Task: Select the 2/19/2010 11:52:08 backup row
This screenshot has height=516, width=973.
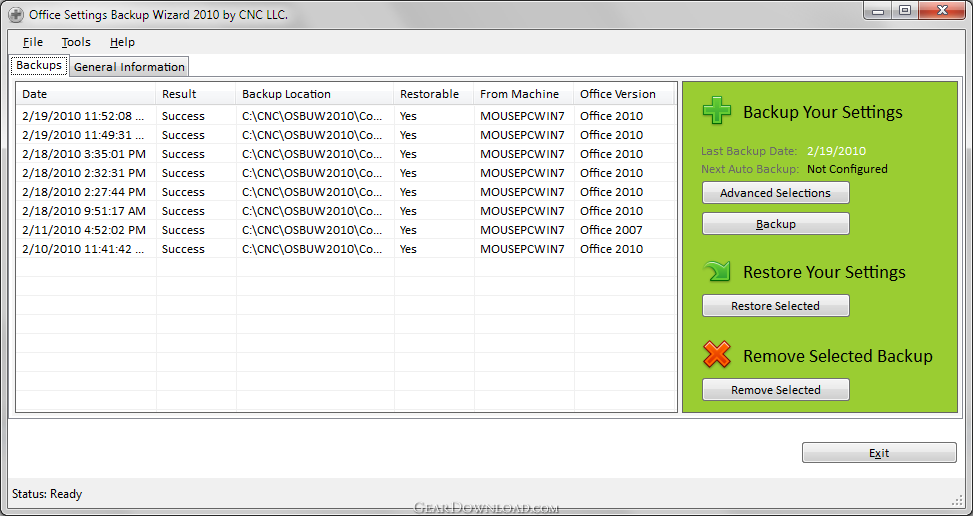Action: point(346,116)
